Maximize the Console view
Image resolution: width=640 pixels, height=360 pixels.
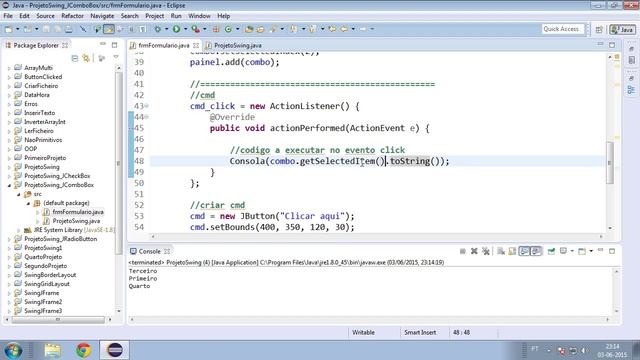(x=612, y=251)
